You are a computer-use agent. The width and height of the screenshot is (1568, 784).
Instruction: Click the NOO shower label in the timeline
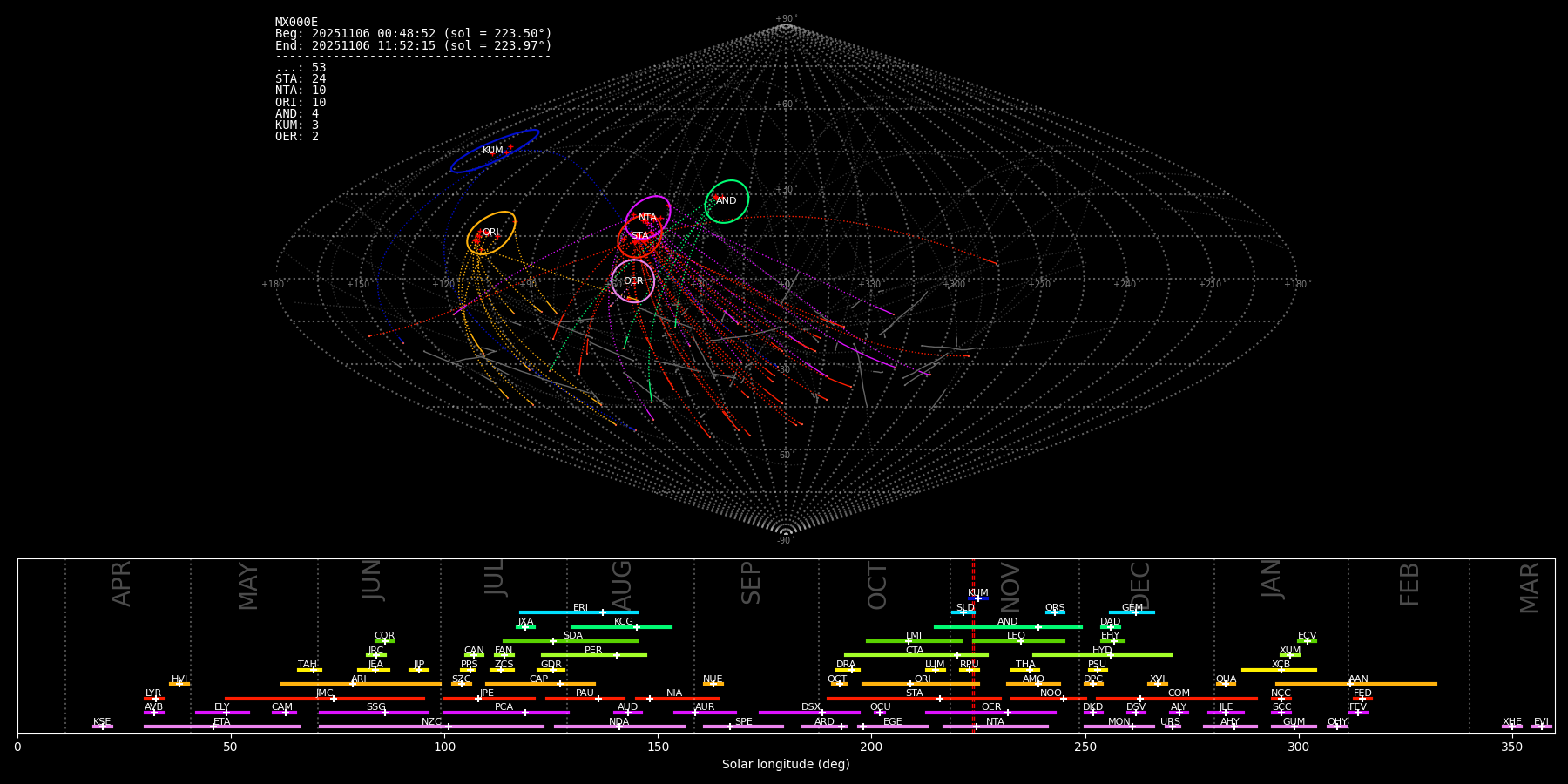pos(1051,693)
